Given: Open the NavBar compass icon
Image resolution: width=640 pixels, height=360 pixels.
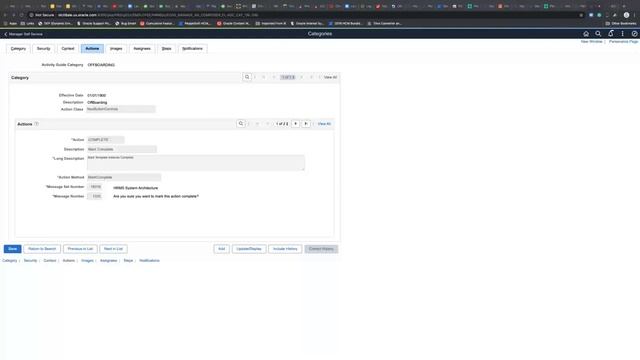Looking at the screenshot, I should [634, 34].
